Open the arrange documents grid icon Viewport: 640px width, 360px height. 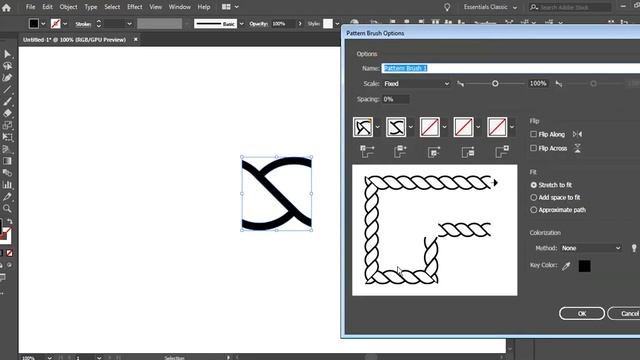226,7
